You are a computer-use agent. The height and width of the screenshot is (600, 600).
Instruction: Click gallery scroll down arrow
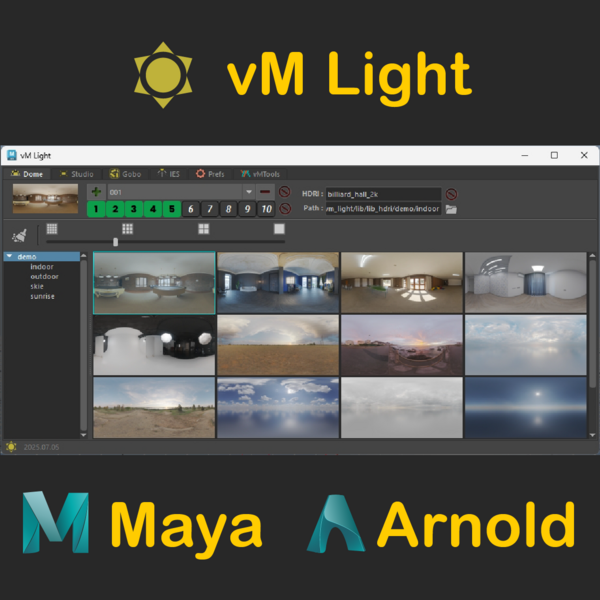coord(592,435)
